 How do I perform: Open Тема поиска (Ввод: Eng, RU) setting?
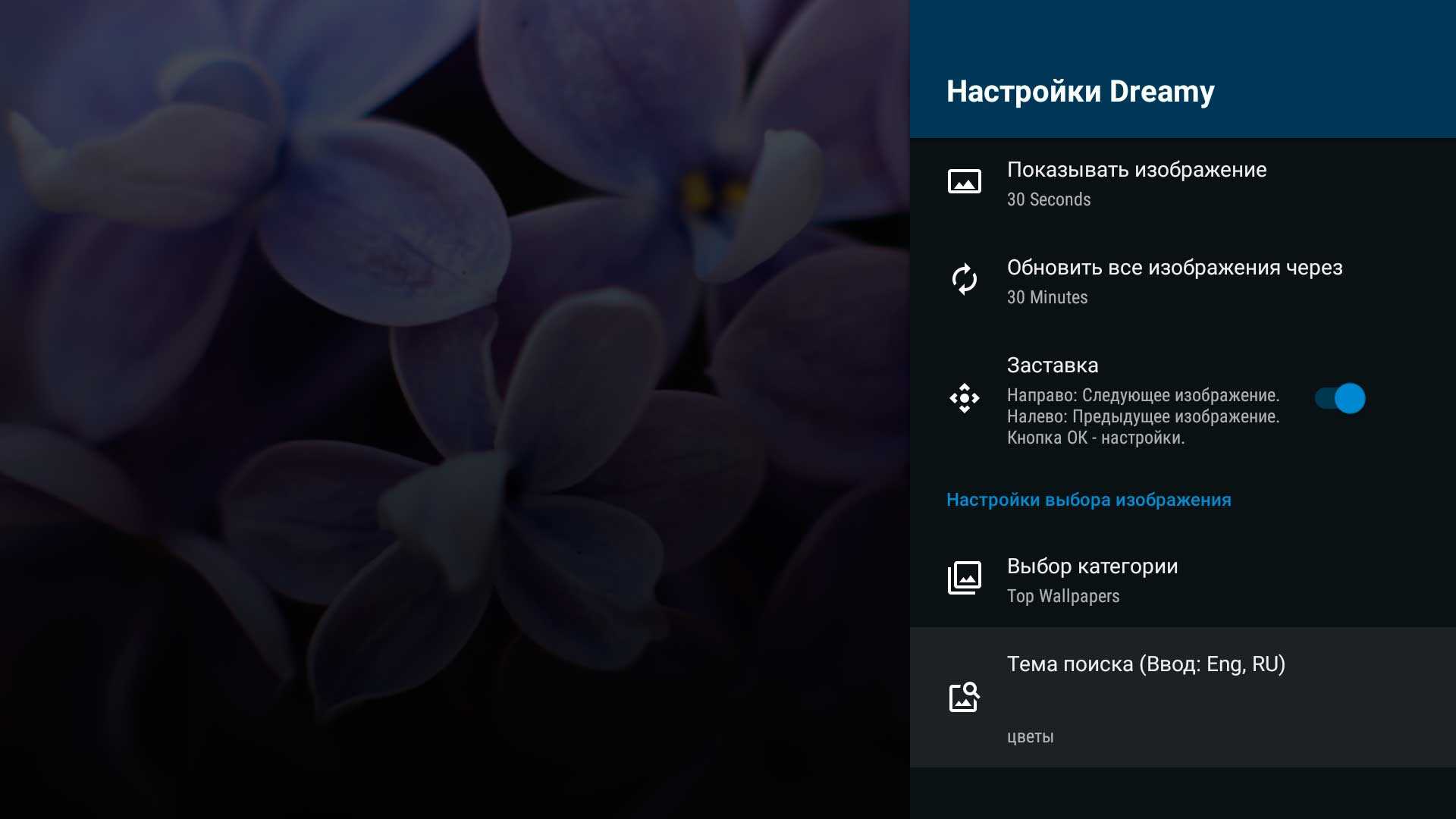[1183, 697]
